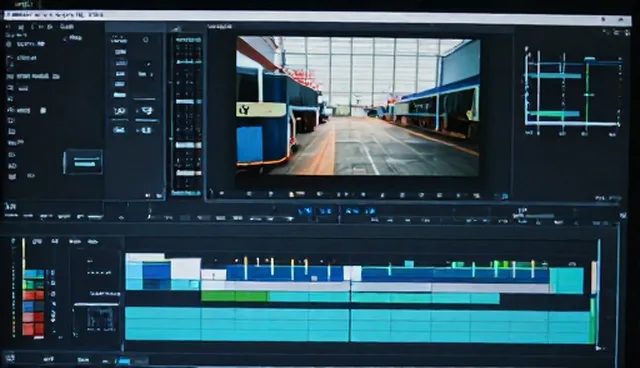Click the leftmost yellow marker on the blue clip

pyautogui.click(x=246, y=268)
